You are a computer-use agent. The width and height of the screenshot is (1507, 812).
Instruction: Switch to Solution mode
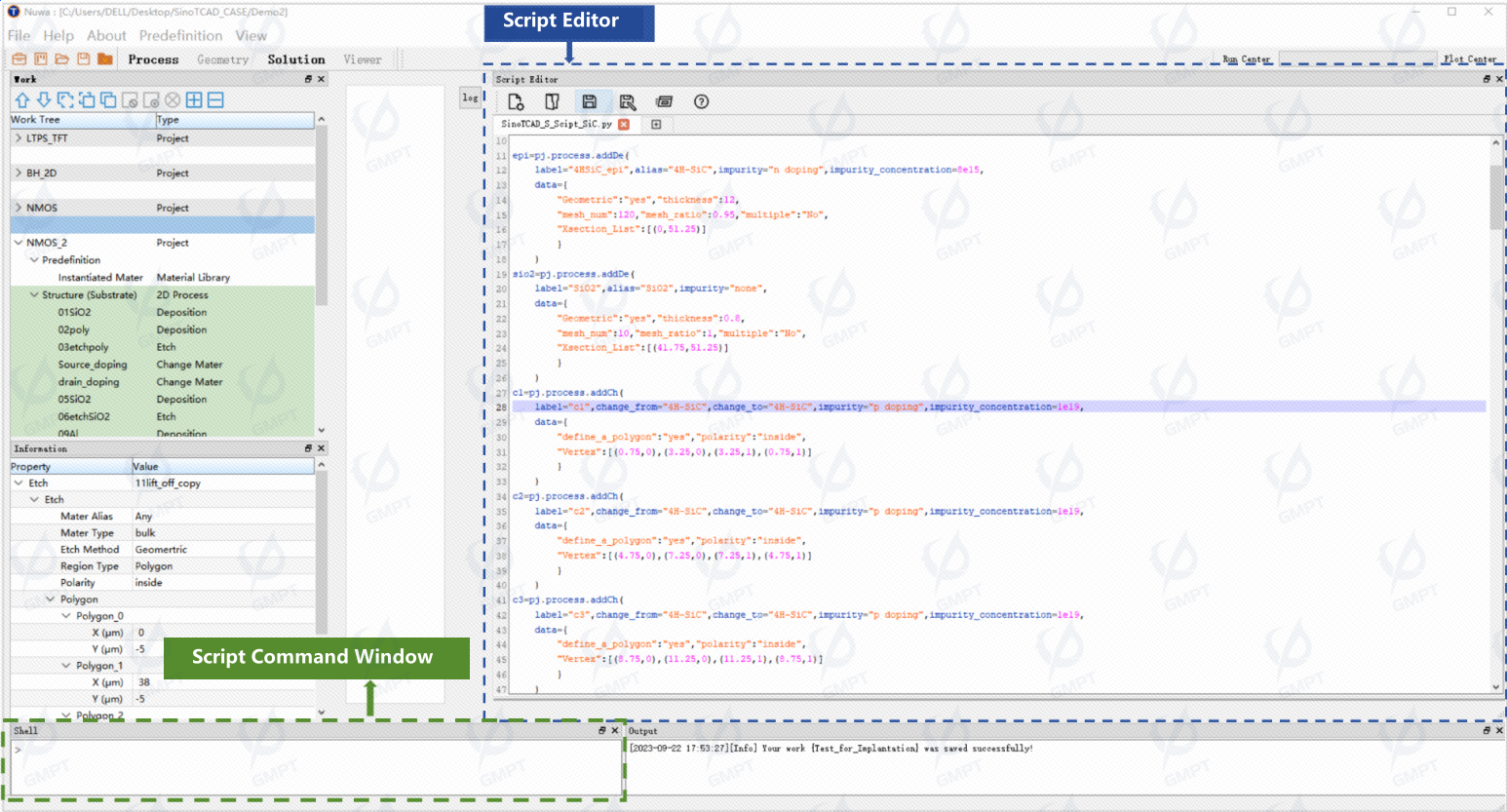click(296, 59)
